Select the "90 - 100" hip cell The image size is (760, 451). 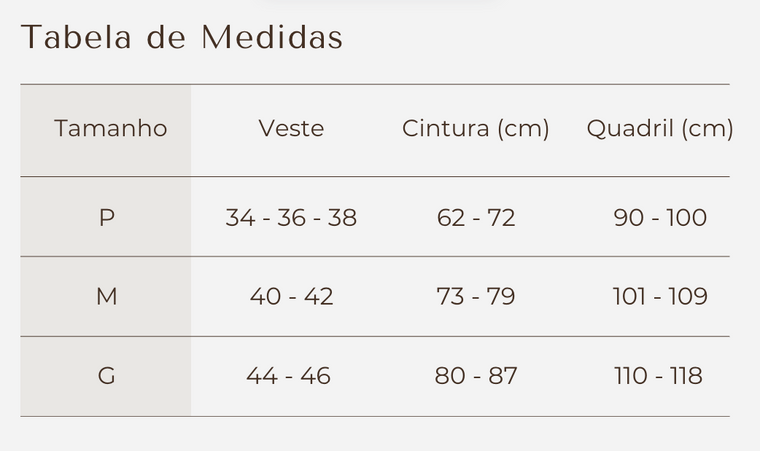[x=660, y=217]
